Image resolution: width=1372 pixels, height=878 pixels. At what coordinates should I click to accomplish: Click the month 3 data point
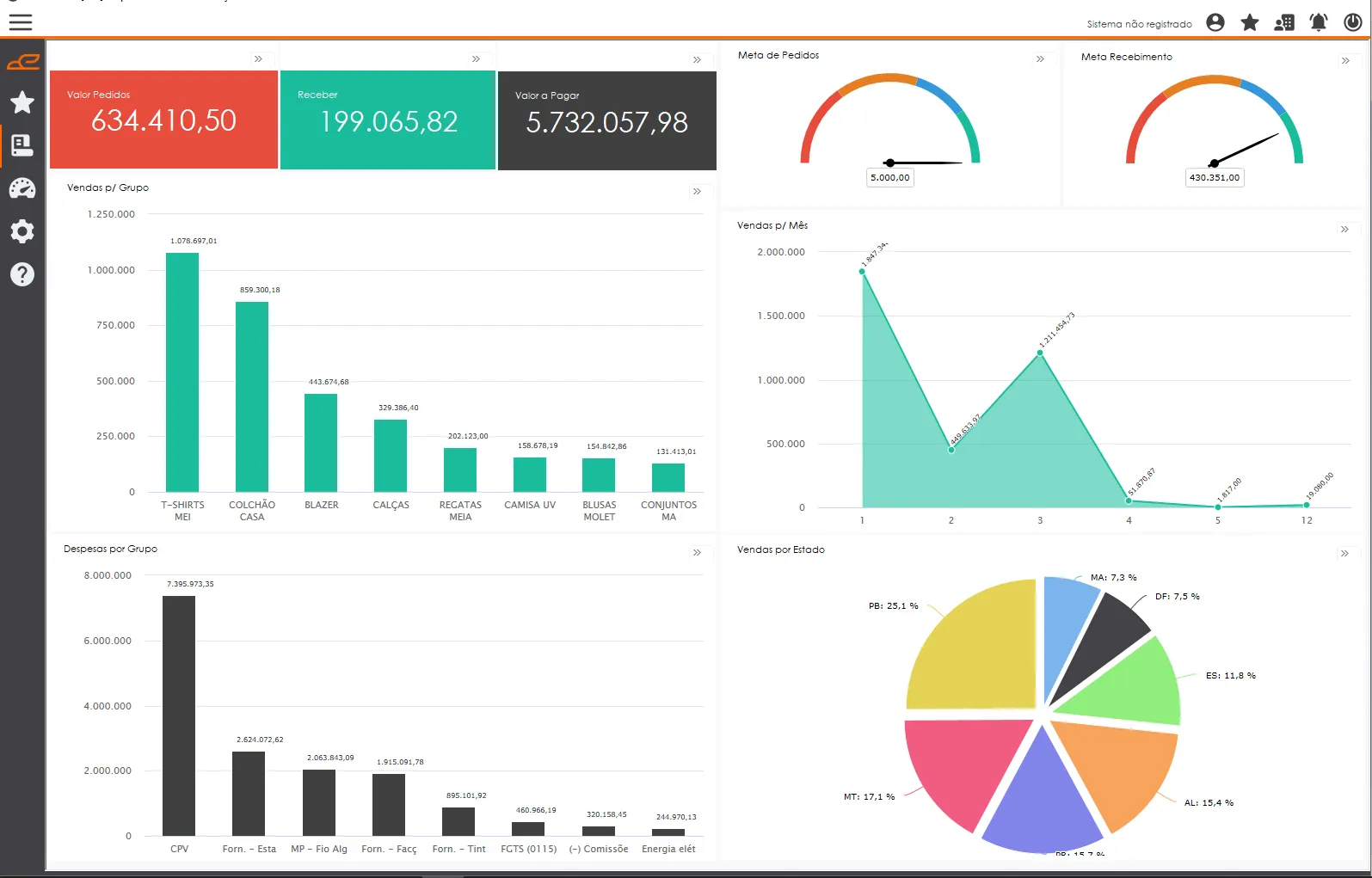(1040, 353)
